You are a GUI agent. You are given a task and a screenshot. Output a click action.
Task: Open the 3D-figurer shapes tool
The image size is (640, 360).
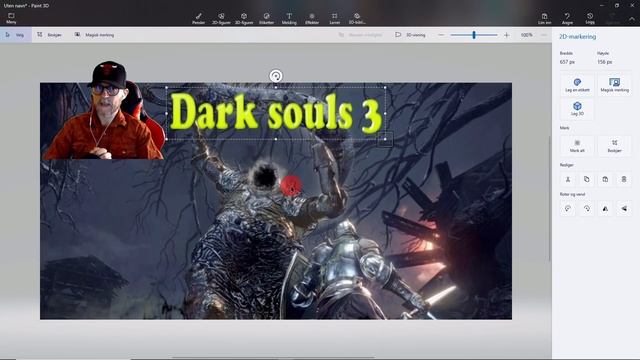pyautogui.click(x=244, y=18)
